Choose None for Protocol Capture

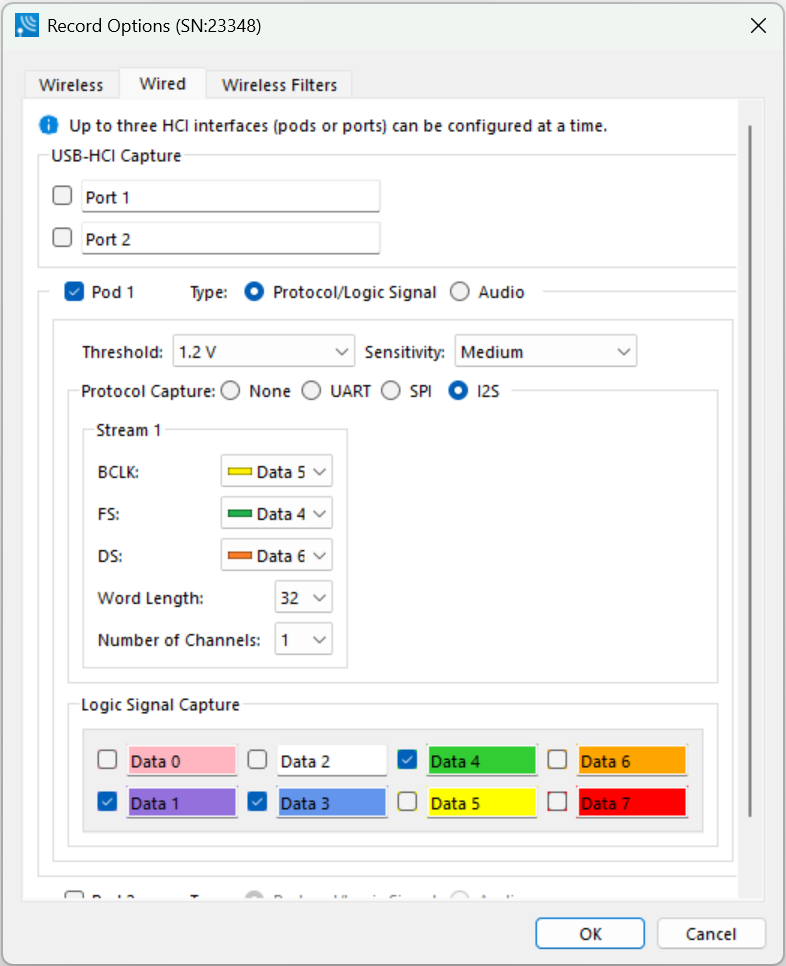pos(230,391)
